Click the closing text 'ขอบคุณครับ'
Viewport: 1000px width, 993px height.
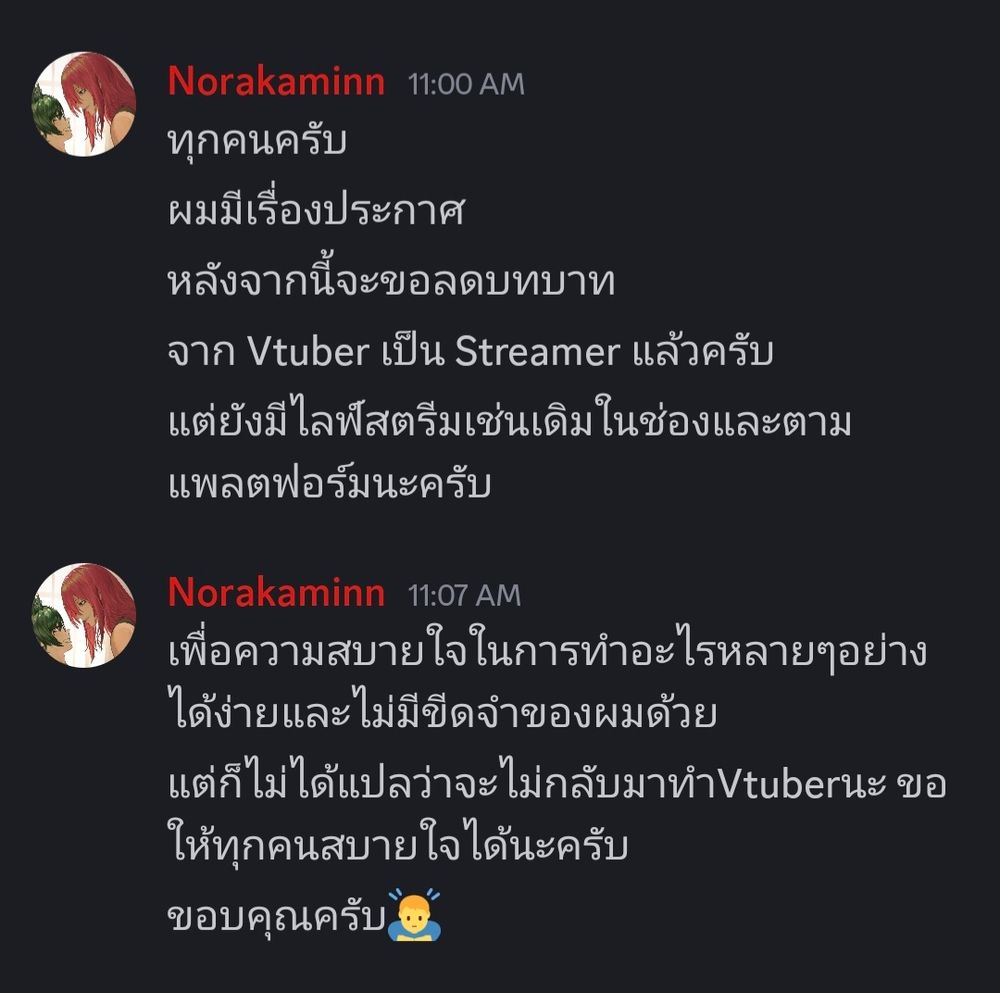tap(277, 917)
